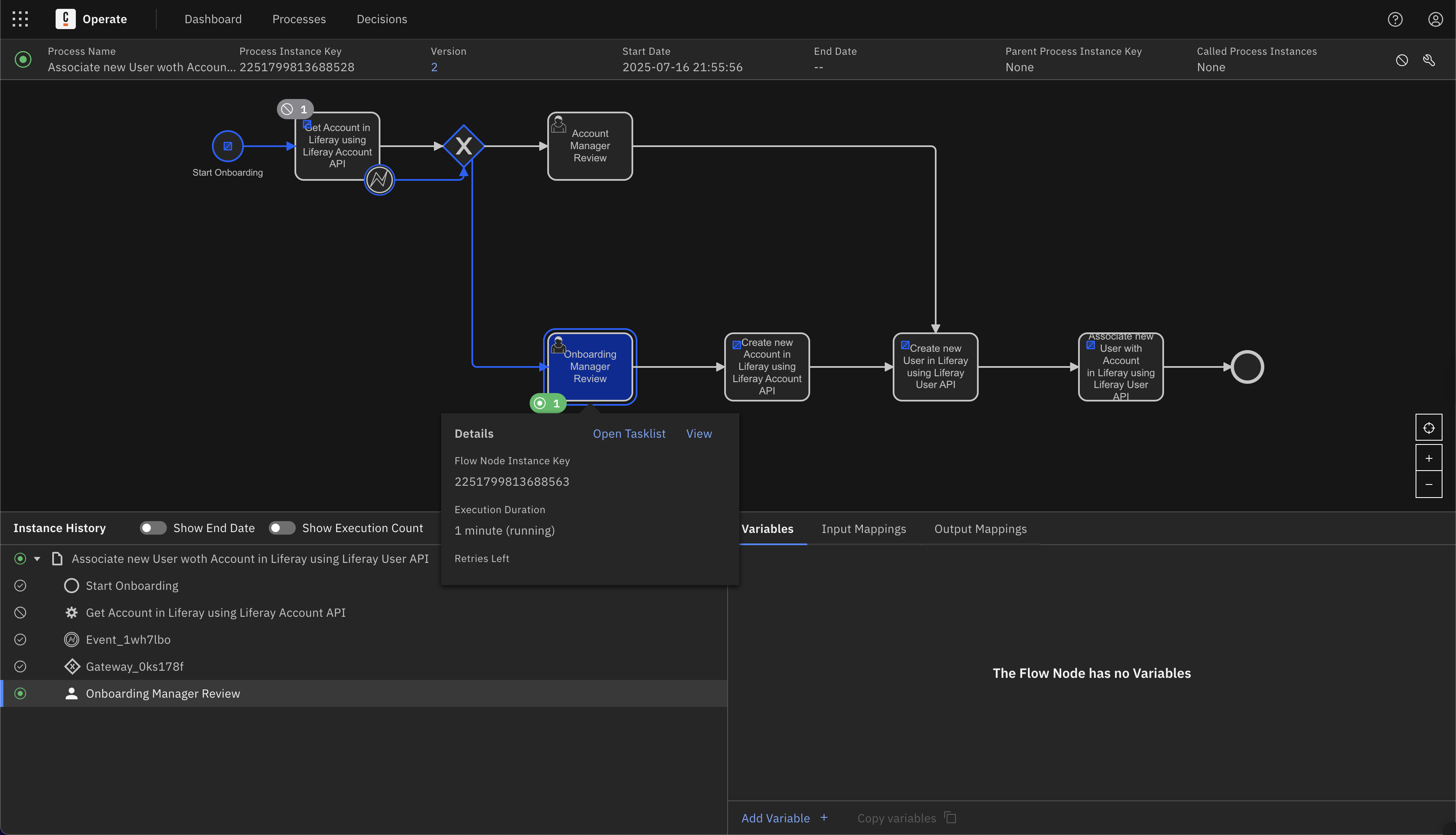The height and width of the screenshot is (835, 1456).
Task: Zoom out the diagram with minus
Action: tap(1429, 484)
